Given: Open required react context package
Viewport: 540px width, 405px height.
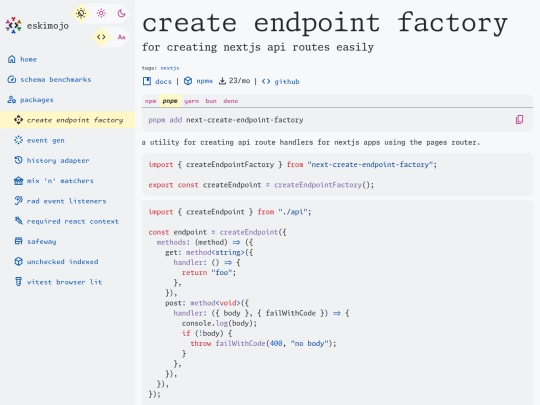Looking at the screenshot, I should pos(73,221).
